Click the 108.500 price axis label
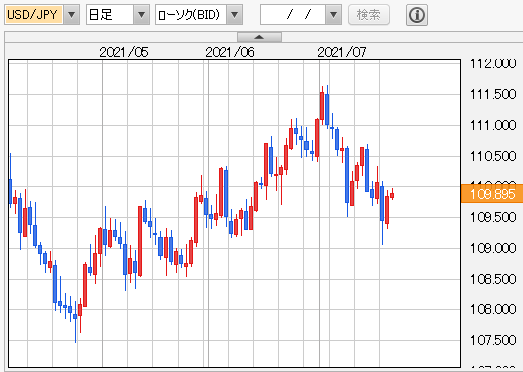The image size is (523, 372). (x=493, y=279)
